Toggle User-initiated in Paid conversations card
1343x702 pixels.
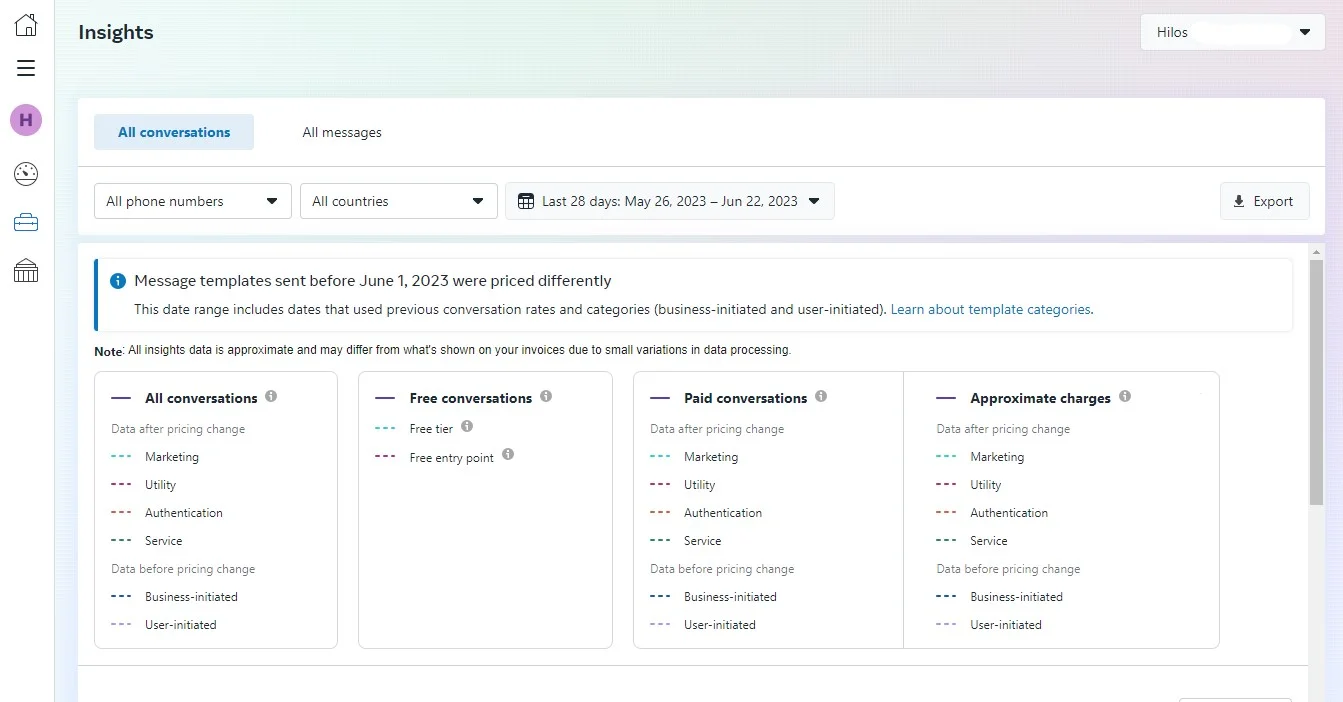tap(703, 625)
